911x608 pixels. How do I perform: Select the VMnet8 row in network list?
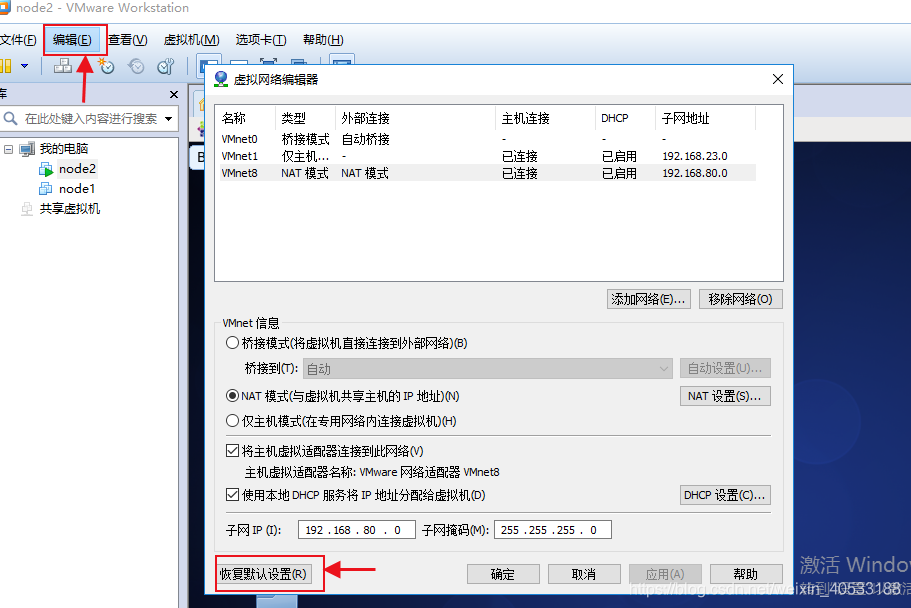487,173
